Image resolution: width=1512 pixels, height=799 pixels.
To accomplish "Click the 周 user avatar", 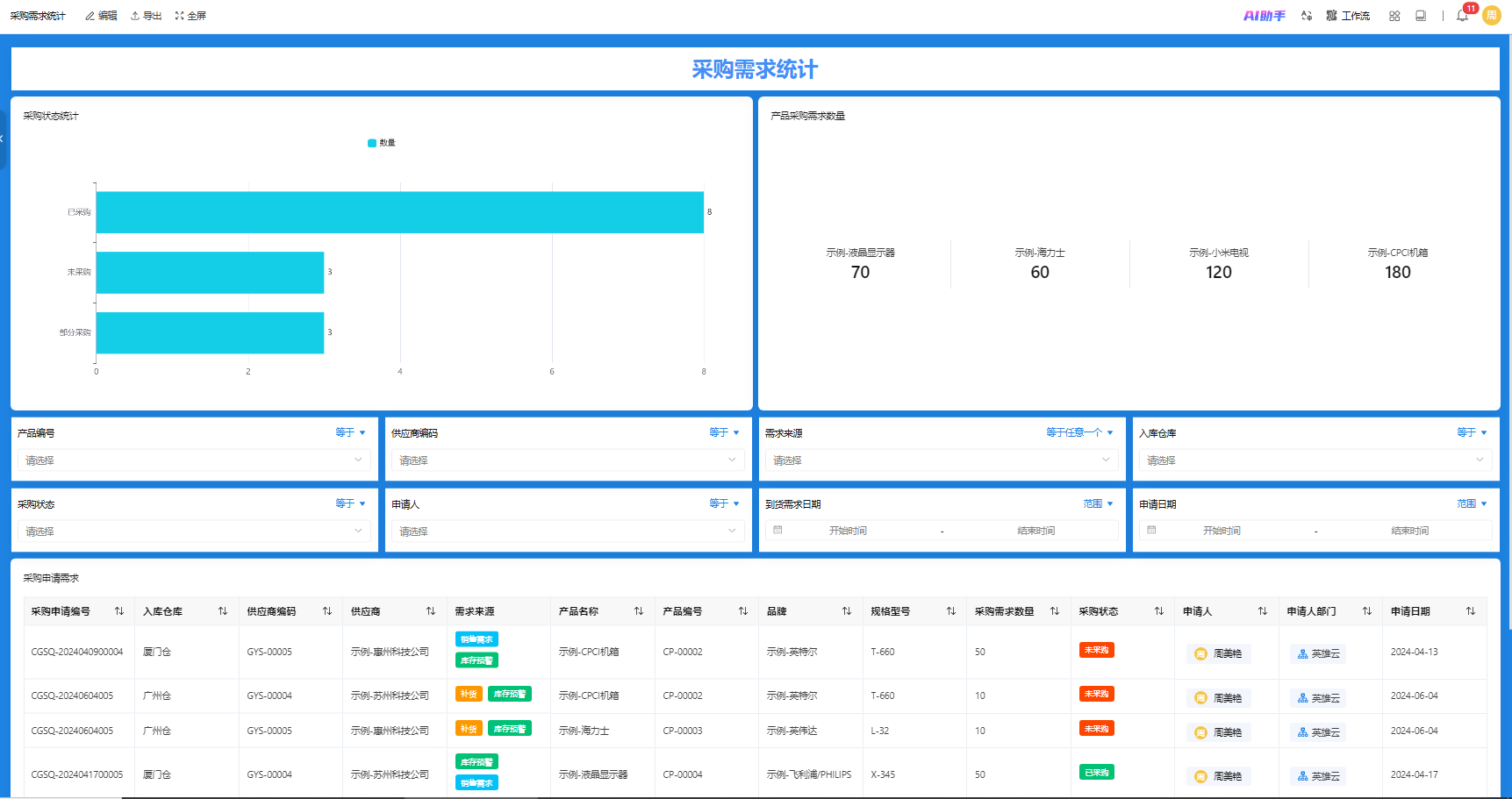I will (x=1491, y=15).
